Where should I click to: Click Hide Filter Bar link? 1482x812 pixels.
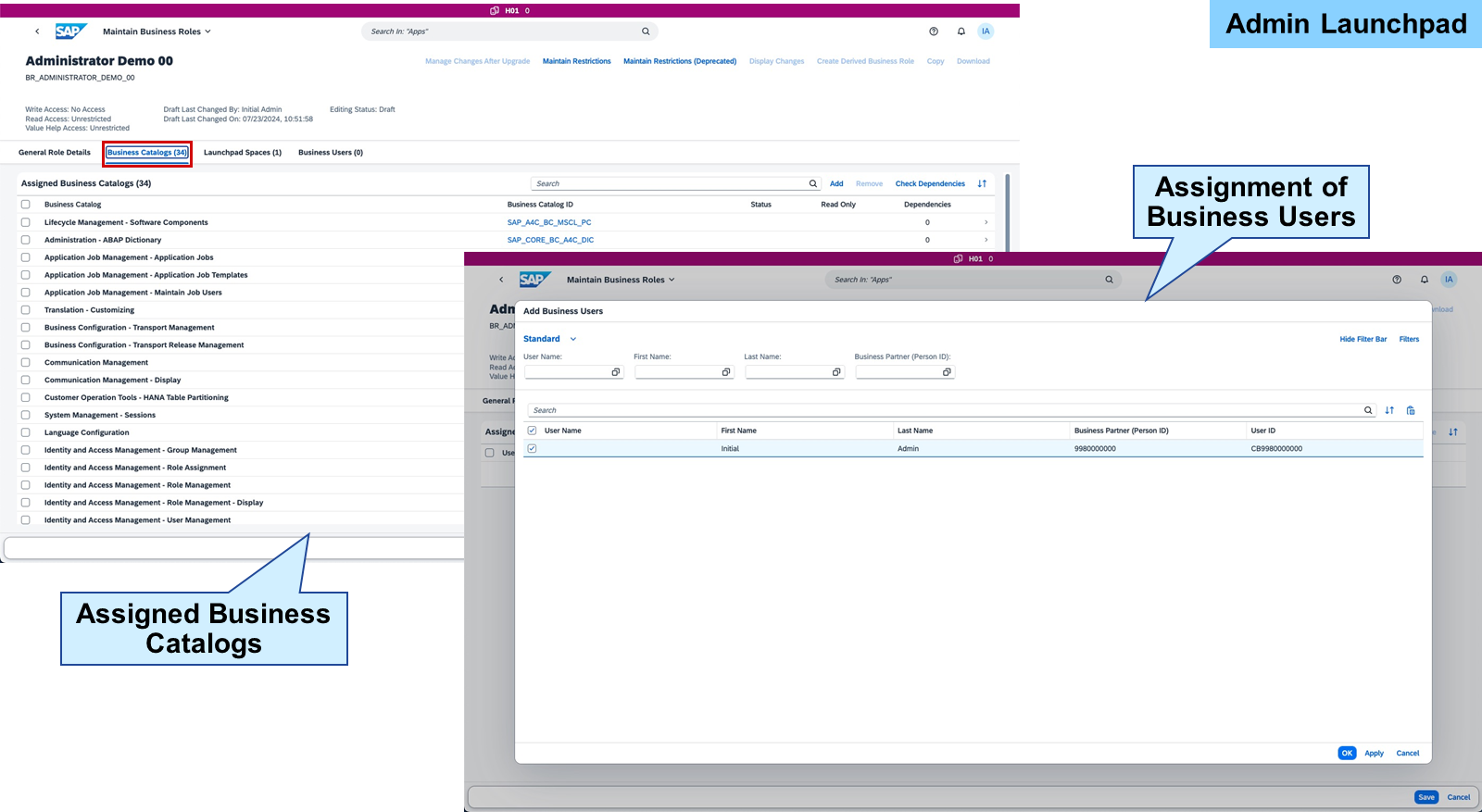[1363, 339]
